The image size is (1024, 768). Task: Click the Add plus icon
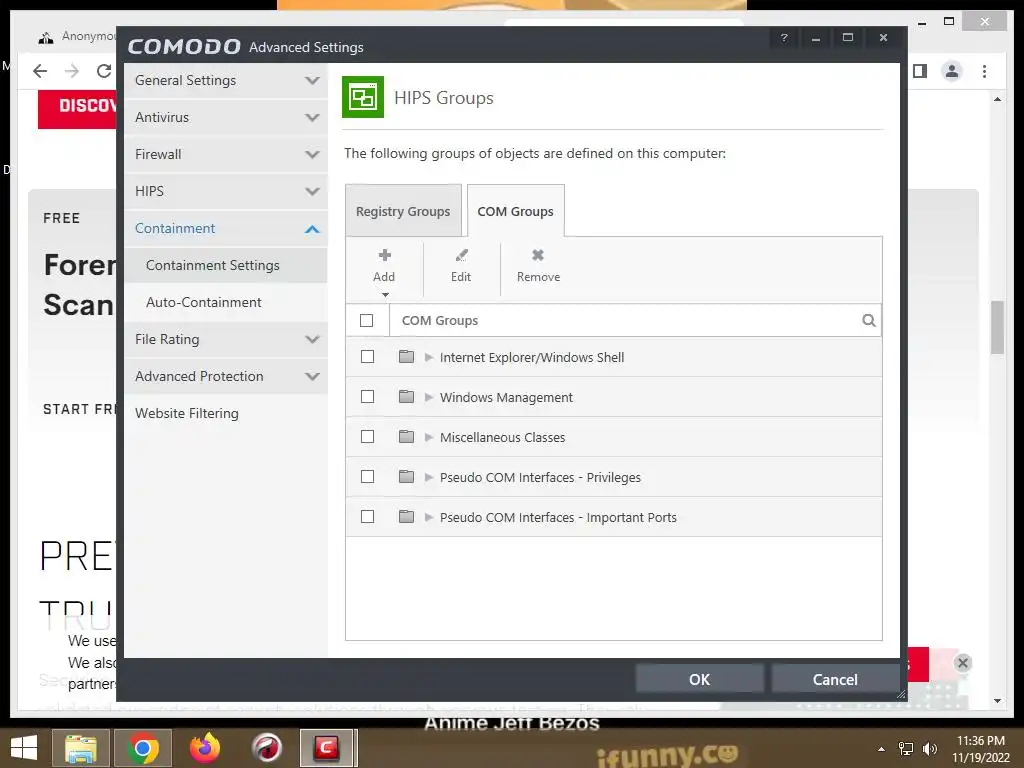[385, 255]
